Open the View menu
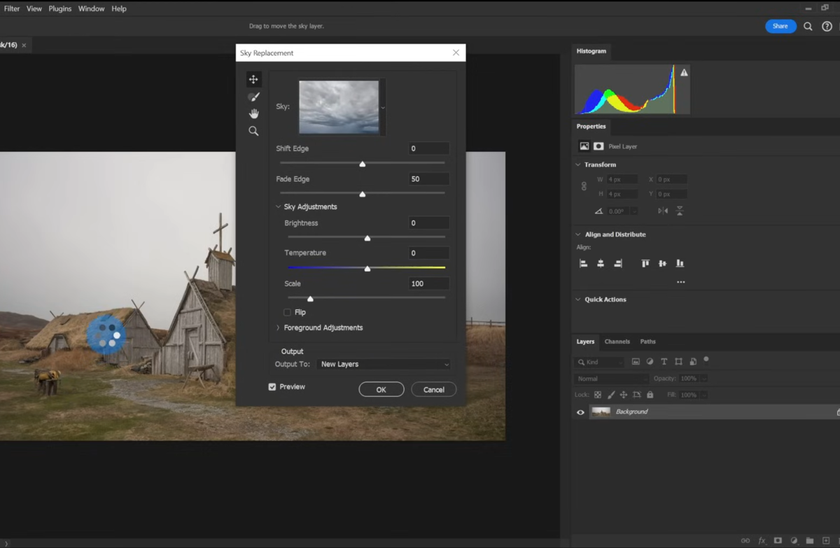The height and width of the screenshot is (548, 840). (x=34, y=9)
